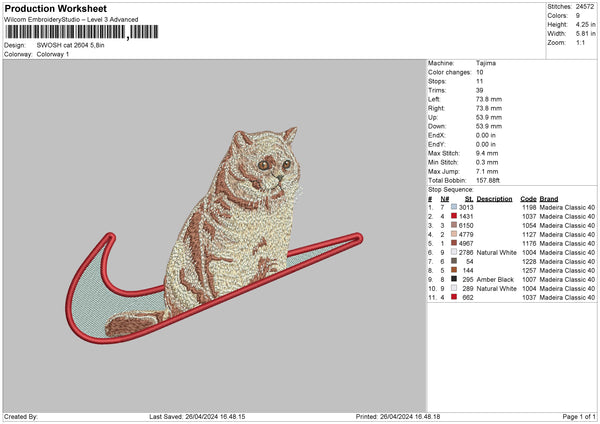The width and height of the screenshot is (600, 424).
Task: Click the Color changes value '10'
Action: click(479, 72)
